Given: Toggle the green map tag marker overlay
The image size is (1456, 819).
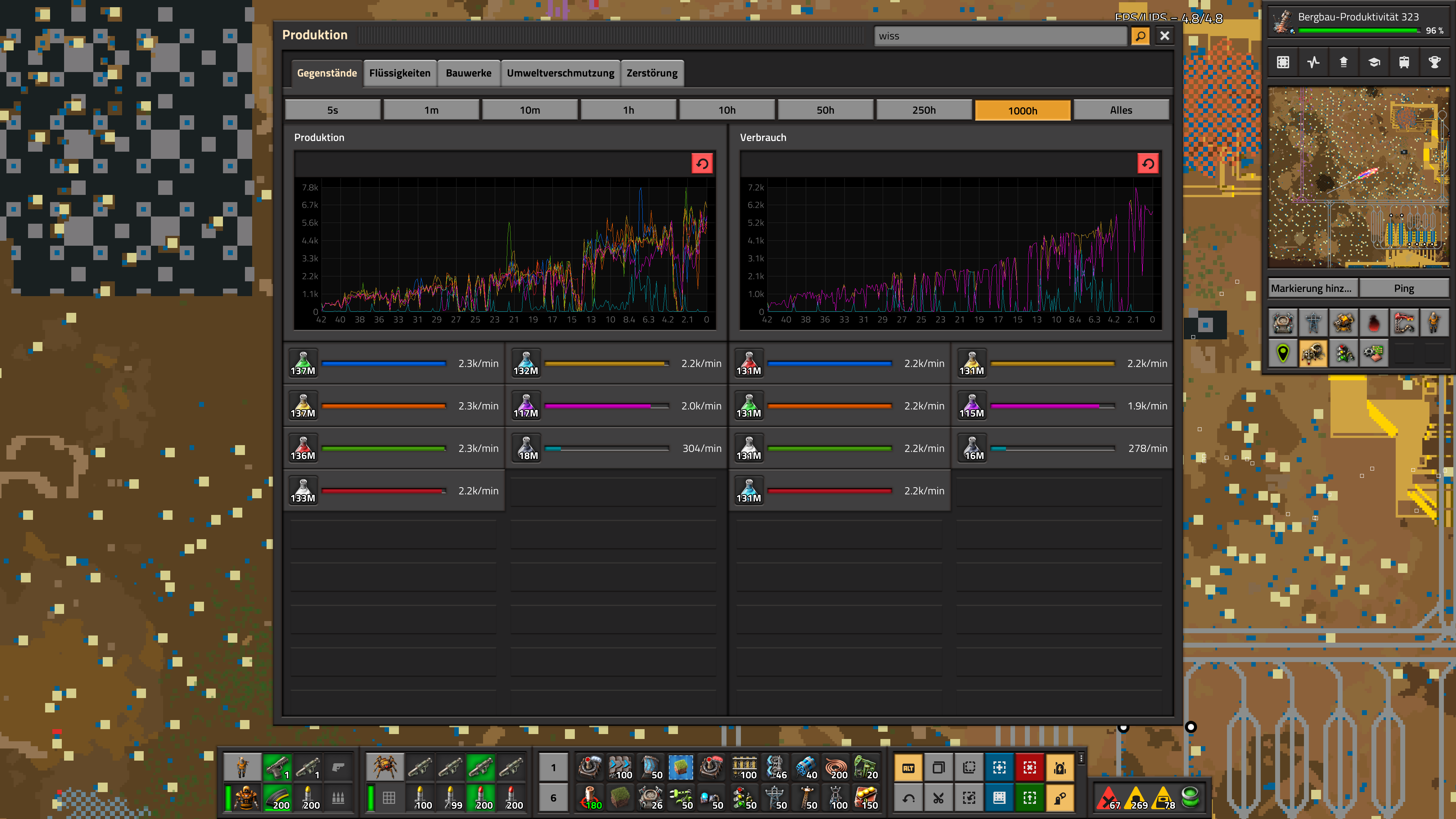Looking at the screenshot, I should click(x=1283, y=353).
